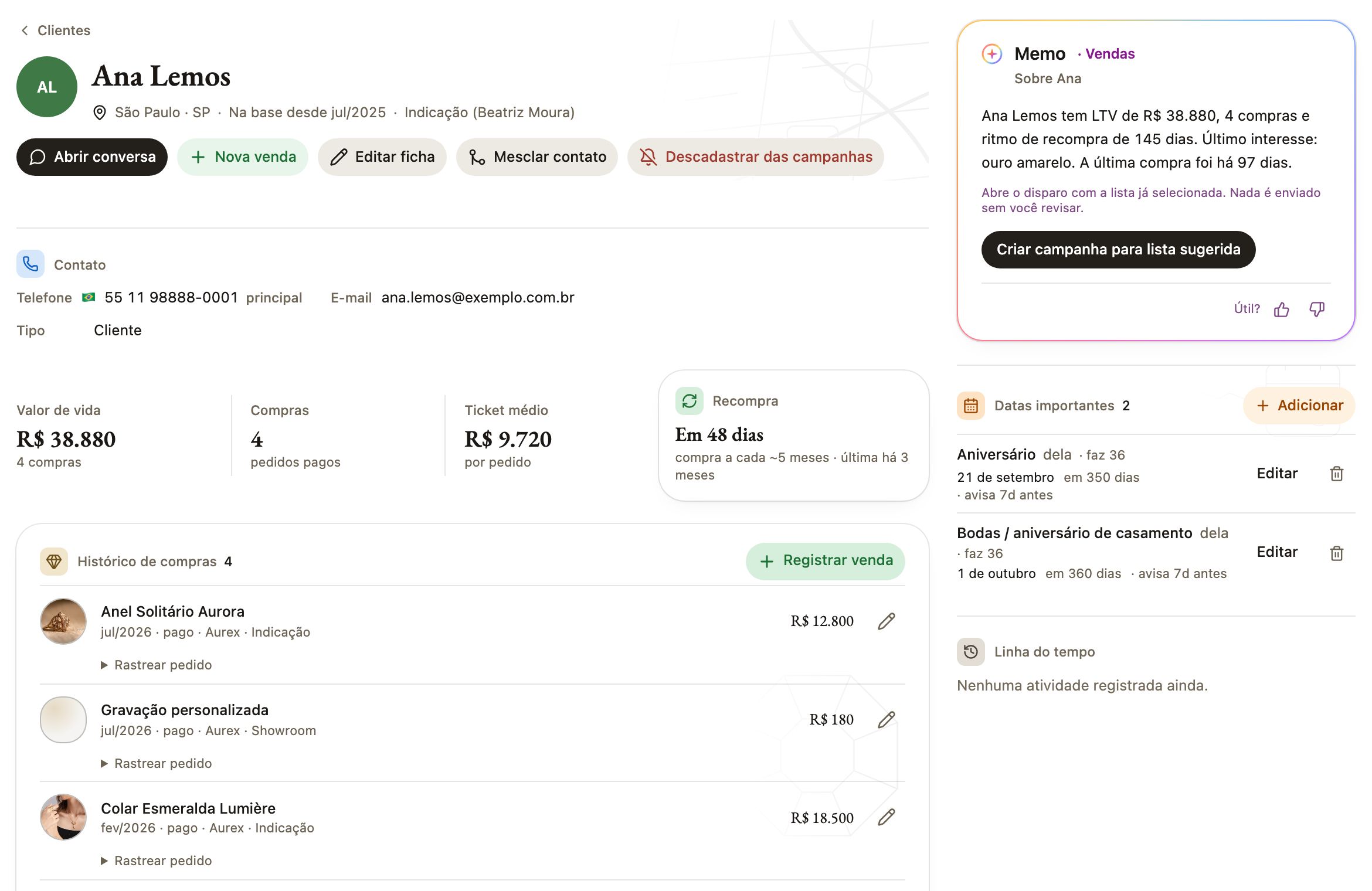Image resolution: width=1372 pixels, height=891 pixels.
Task: Click Registrar venda button
Action: point(826,561)
